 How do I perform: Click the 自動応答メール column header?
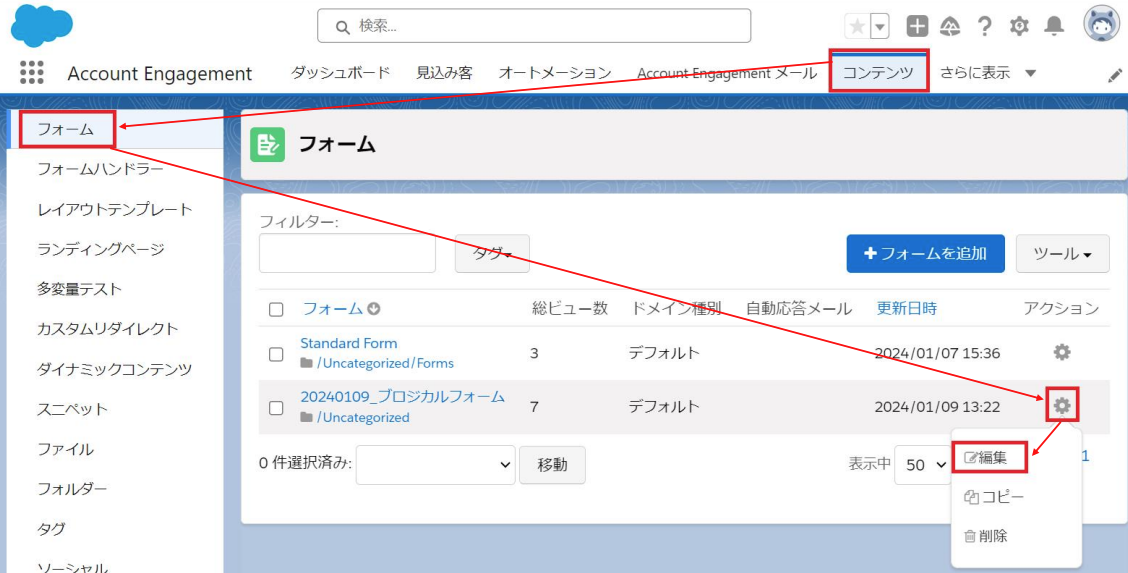(799, 308)
